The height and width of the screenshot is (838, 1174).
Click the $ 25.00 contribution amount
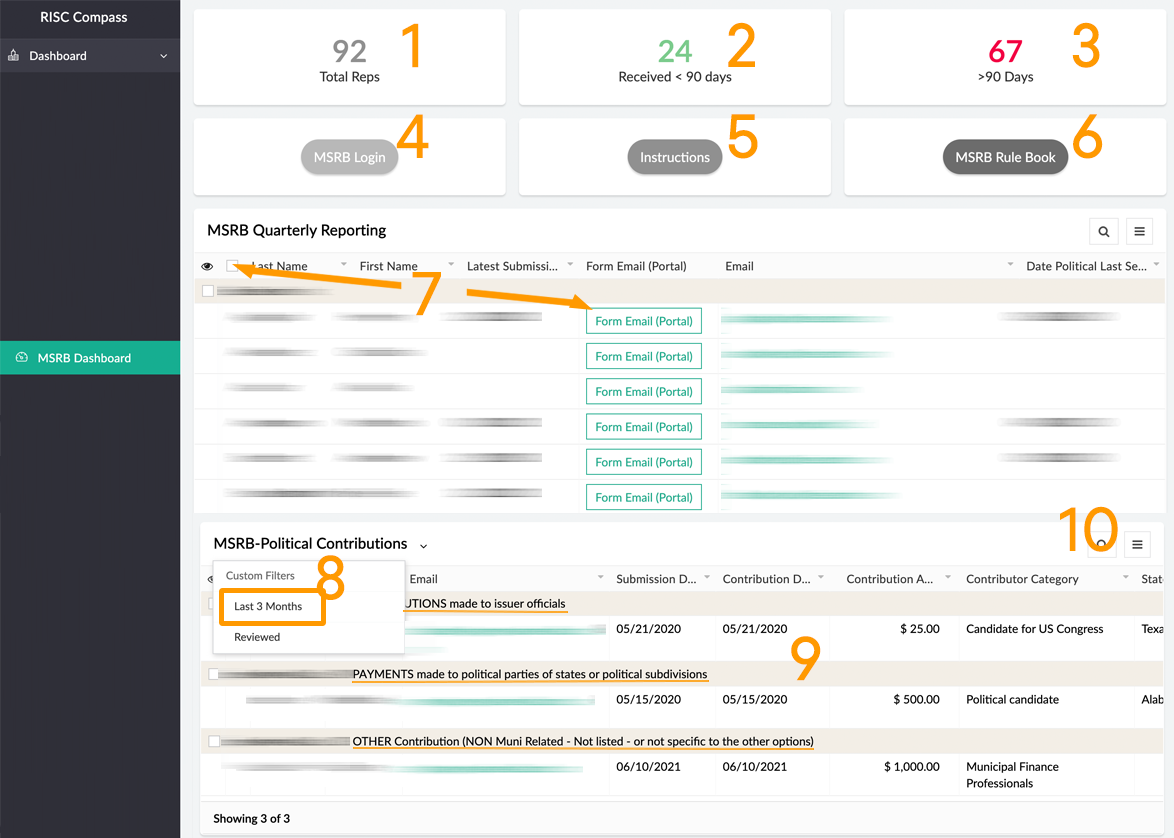(x=919, y=629)
